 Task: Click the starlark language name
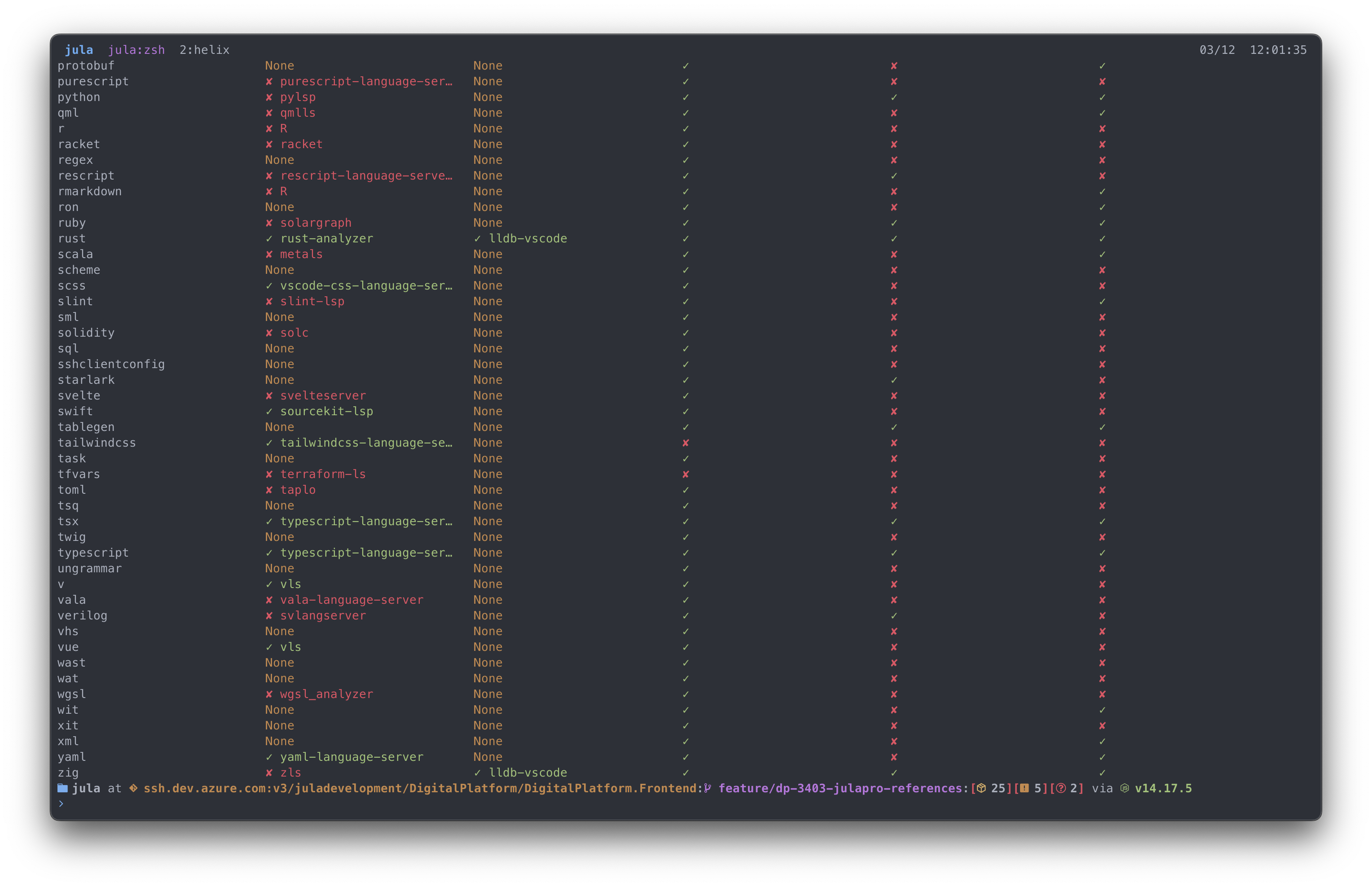pyautogui.click(x=86, y=380)
